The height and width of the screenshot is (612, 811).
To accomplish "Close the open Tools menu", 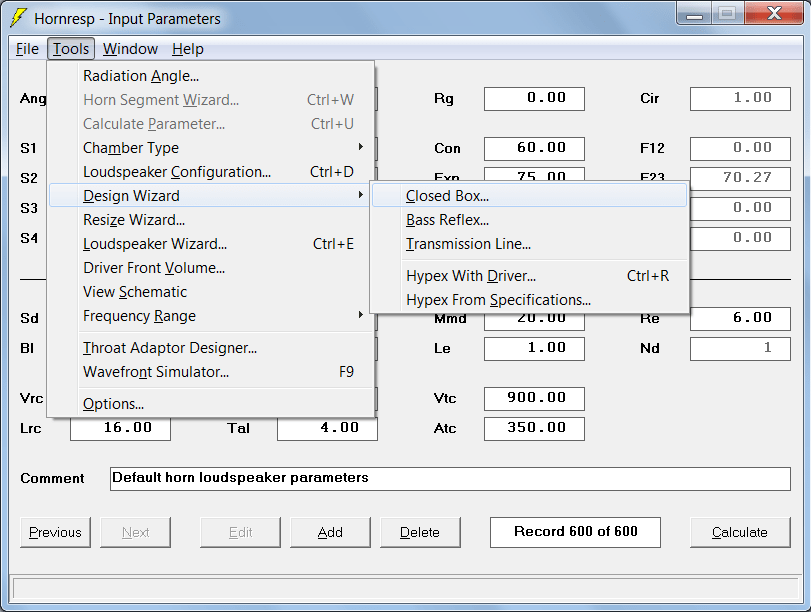I will click(71, 49).
